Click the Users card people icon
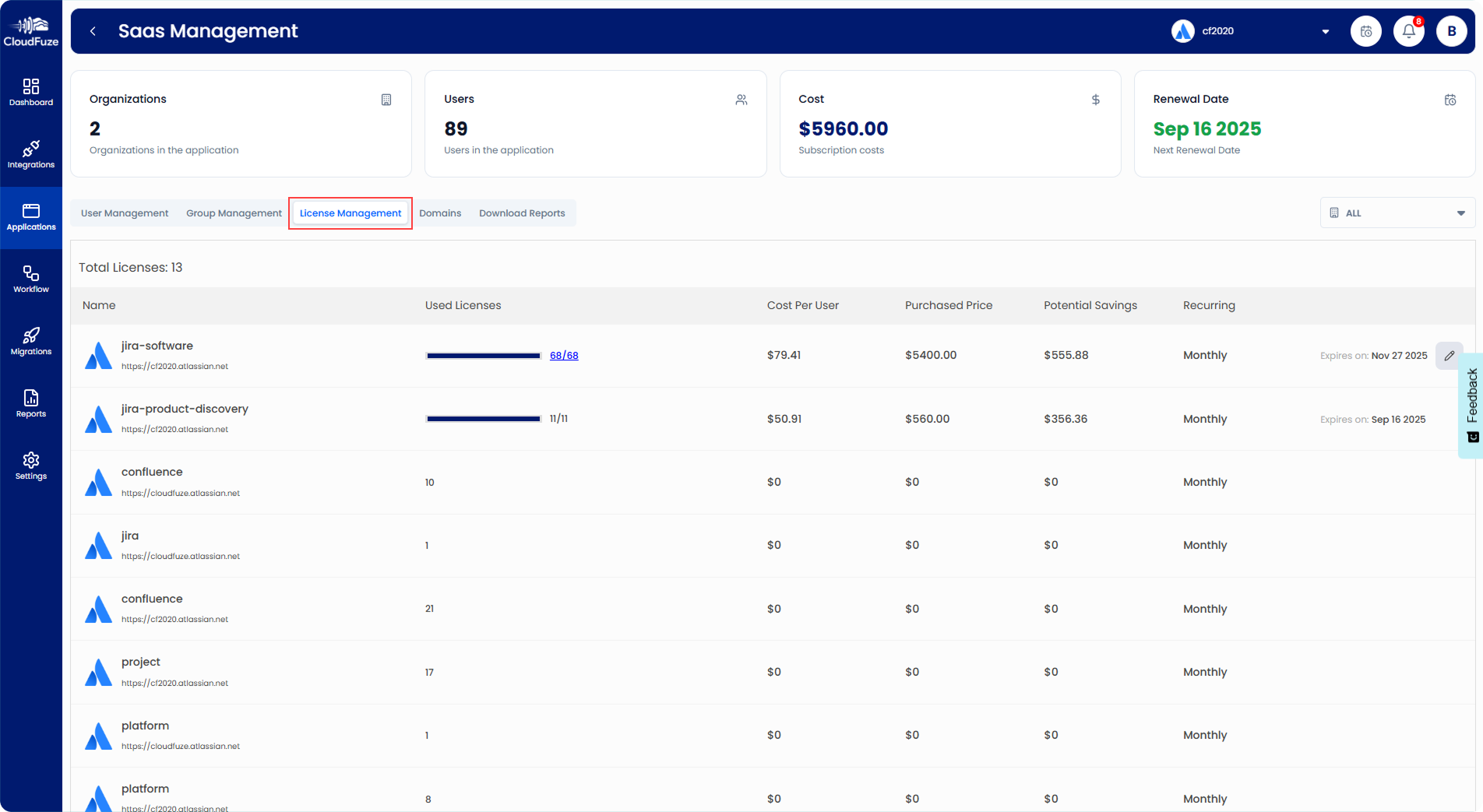Screen dimensions: 1483x812 741,100
